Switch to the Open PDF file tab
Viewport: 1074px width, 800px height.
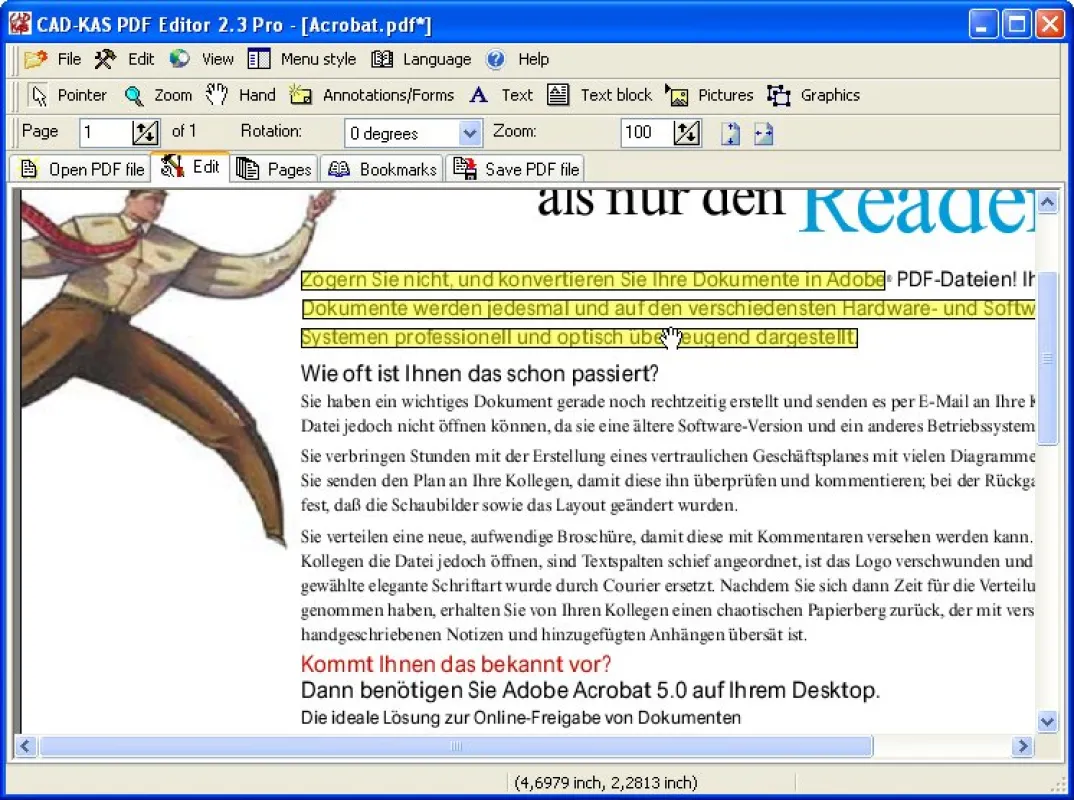point(82,169)
